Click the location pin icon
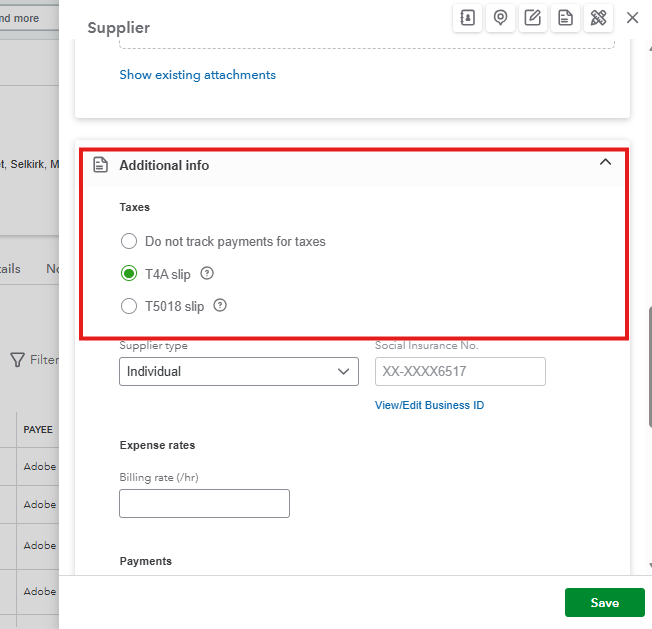652x629 pixels. click(x=500, y=18)
